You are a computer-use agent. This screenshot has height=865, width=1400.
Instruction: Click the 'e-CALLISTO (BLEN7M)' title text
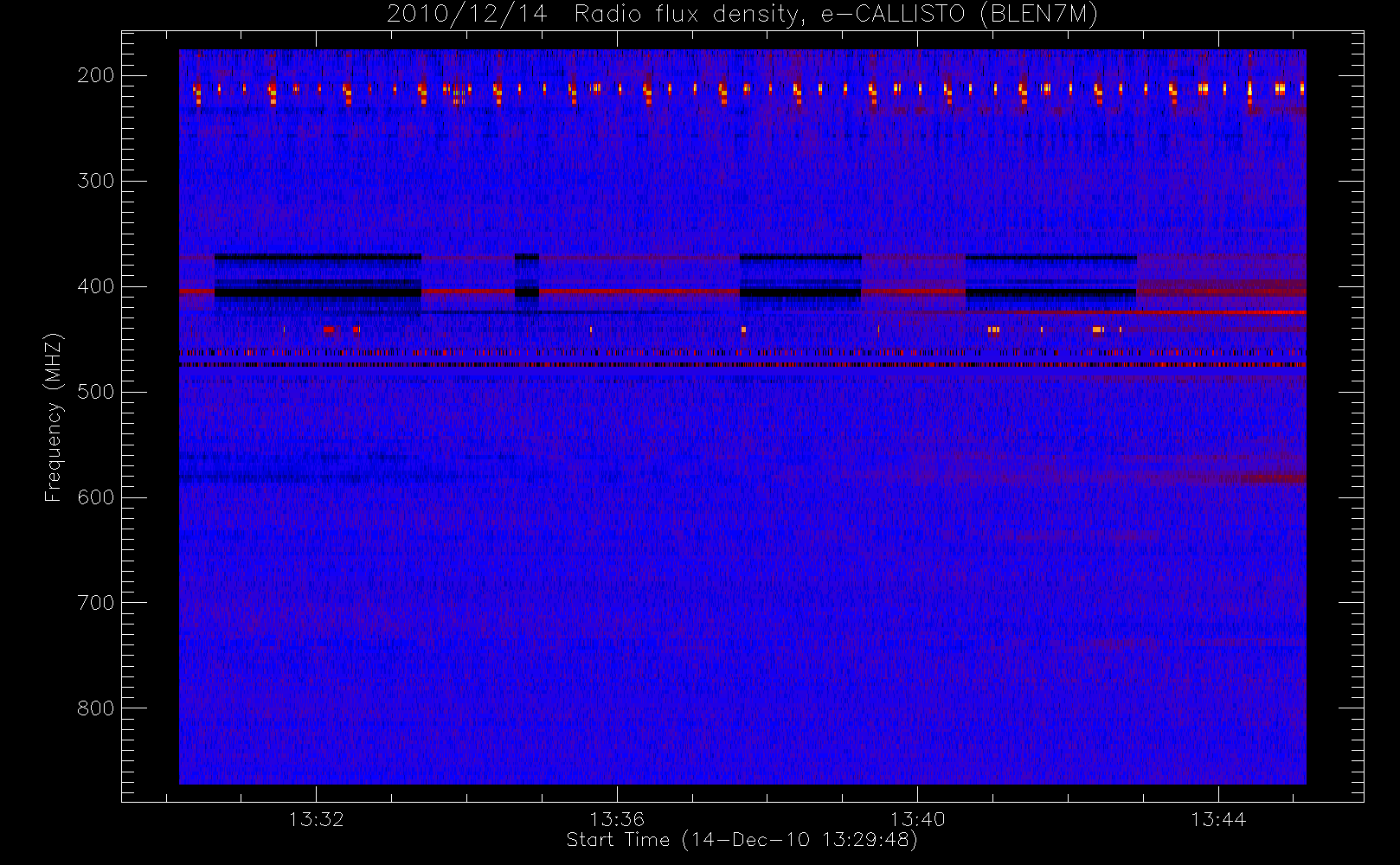(x=960, y=15)
